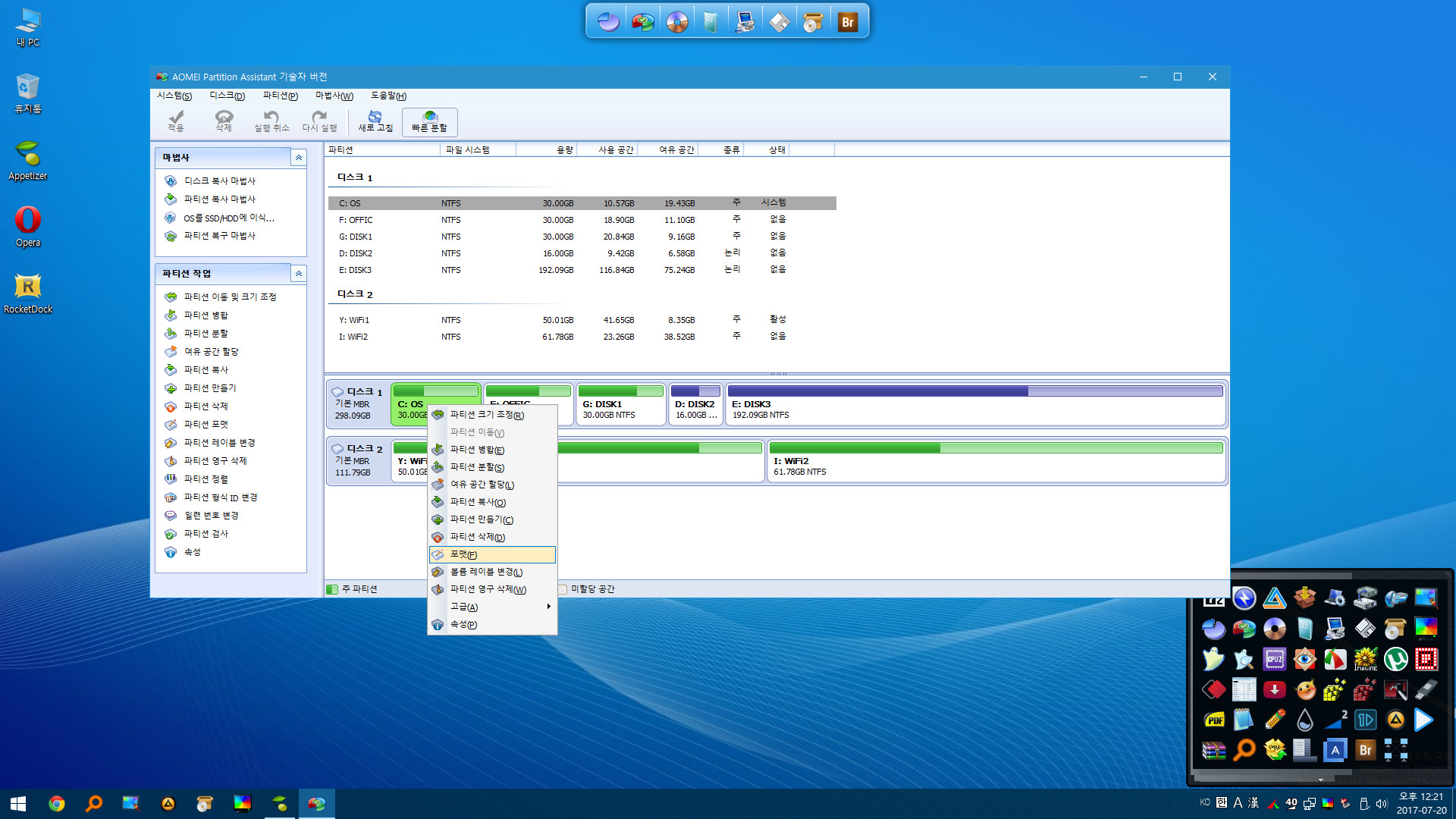
Task: Click the 빠른 분할 (Quick Partition) toolbar button
Action: 429,121
